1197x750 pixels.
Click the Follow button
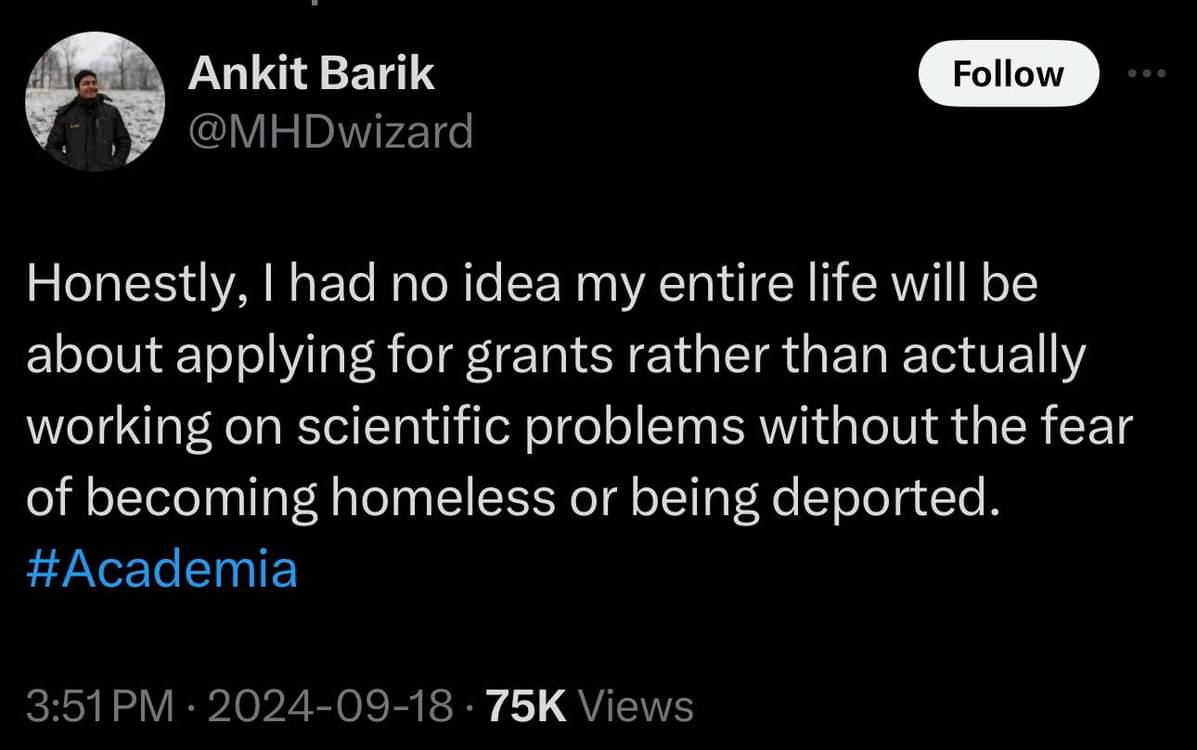coord(1007,74)
